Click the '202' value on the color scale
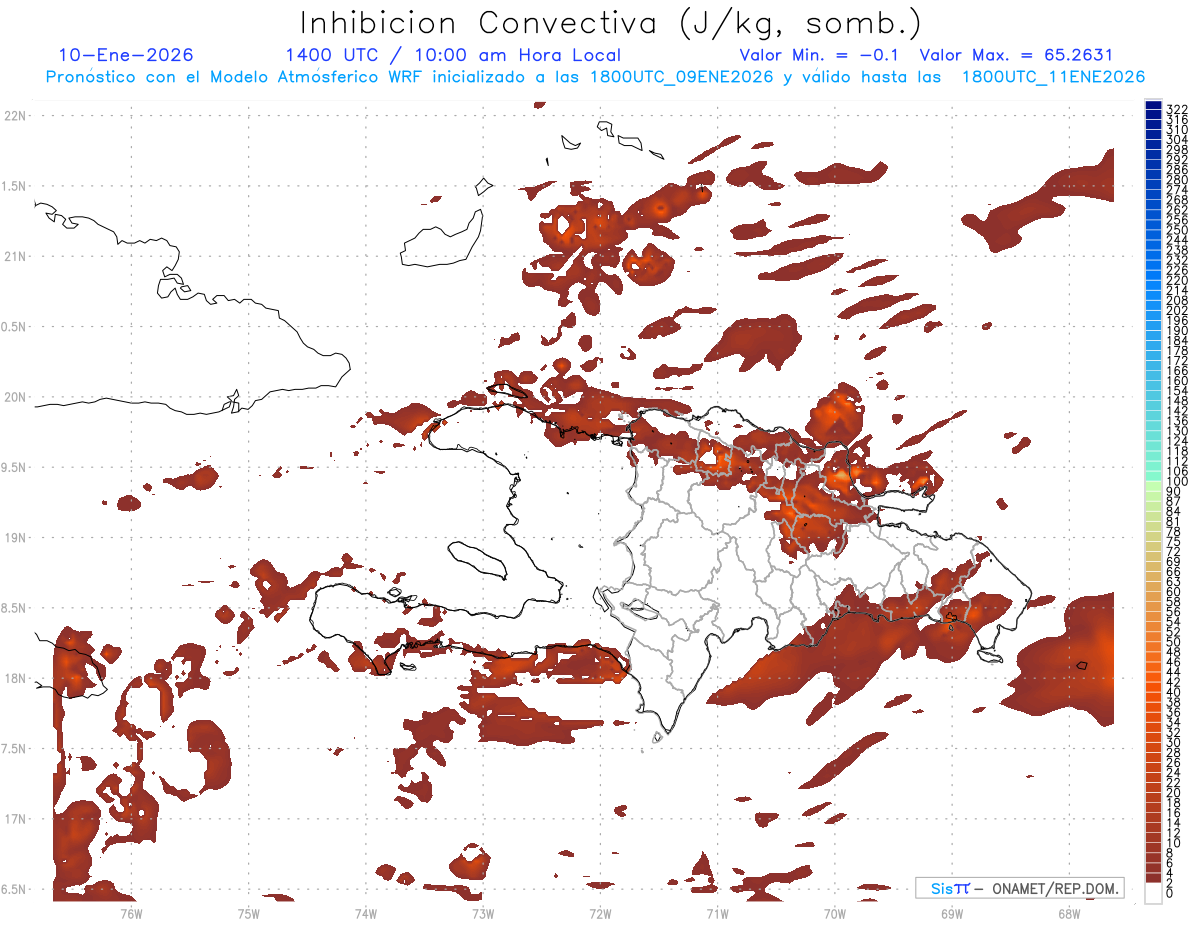 tap(1178, 311)
